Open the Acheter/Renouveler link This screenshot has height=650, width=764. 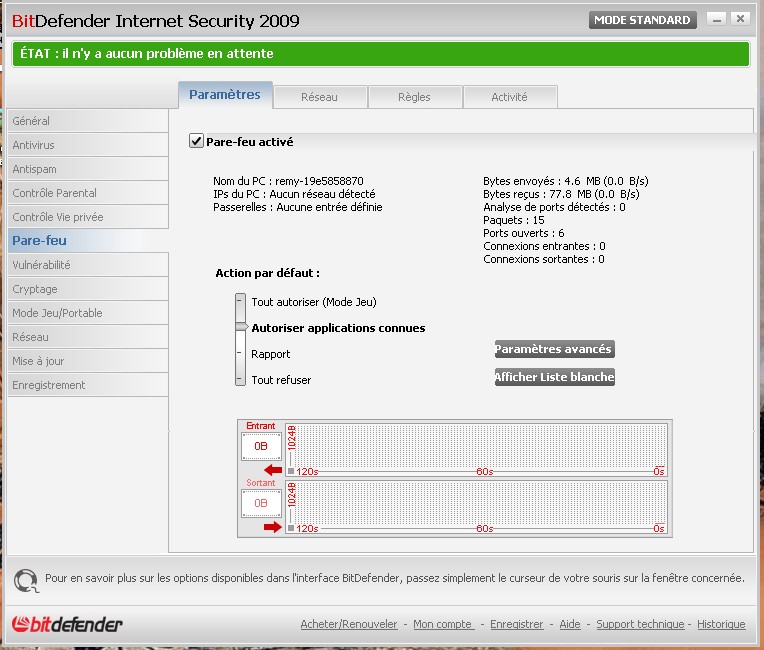click(x=349, y=624)
